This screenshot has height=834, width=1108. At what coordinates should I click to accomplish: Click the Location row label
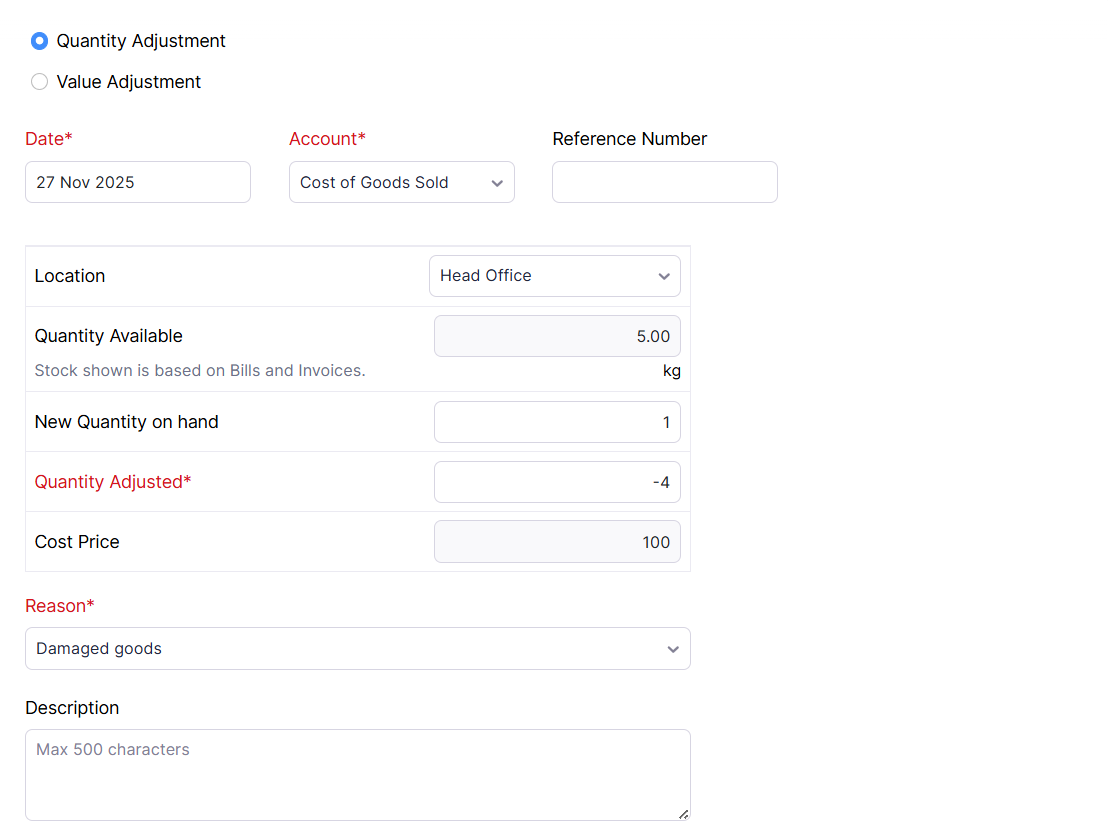[70, 276]
